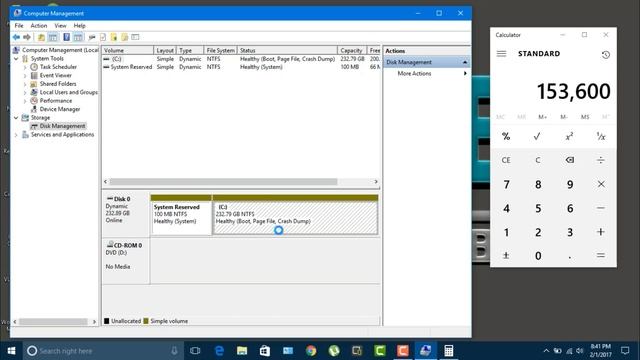Viewport: 640px width, 360px height.
Task: Open File Explorer from the taskbar
Action: pyautogui.click(x=242, y=351)
